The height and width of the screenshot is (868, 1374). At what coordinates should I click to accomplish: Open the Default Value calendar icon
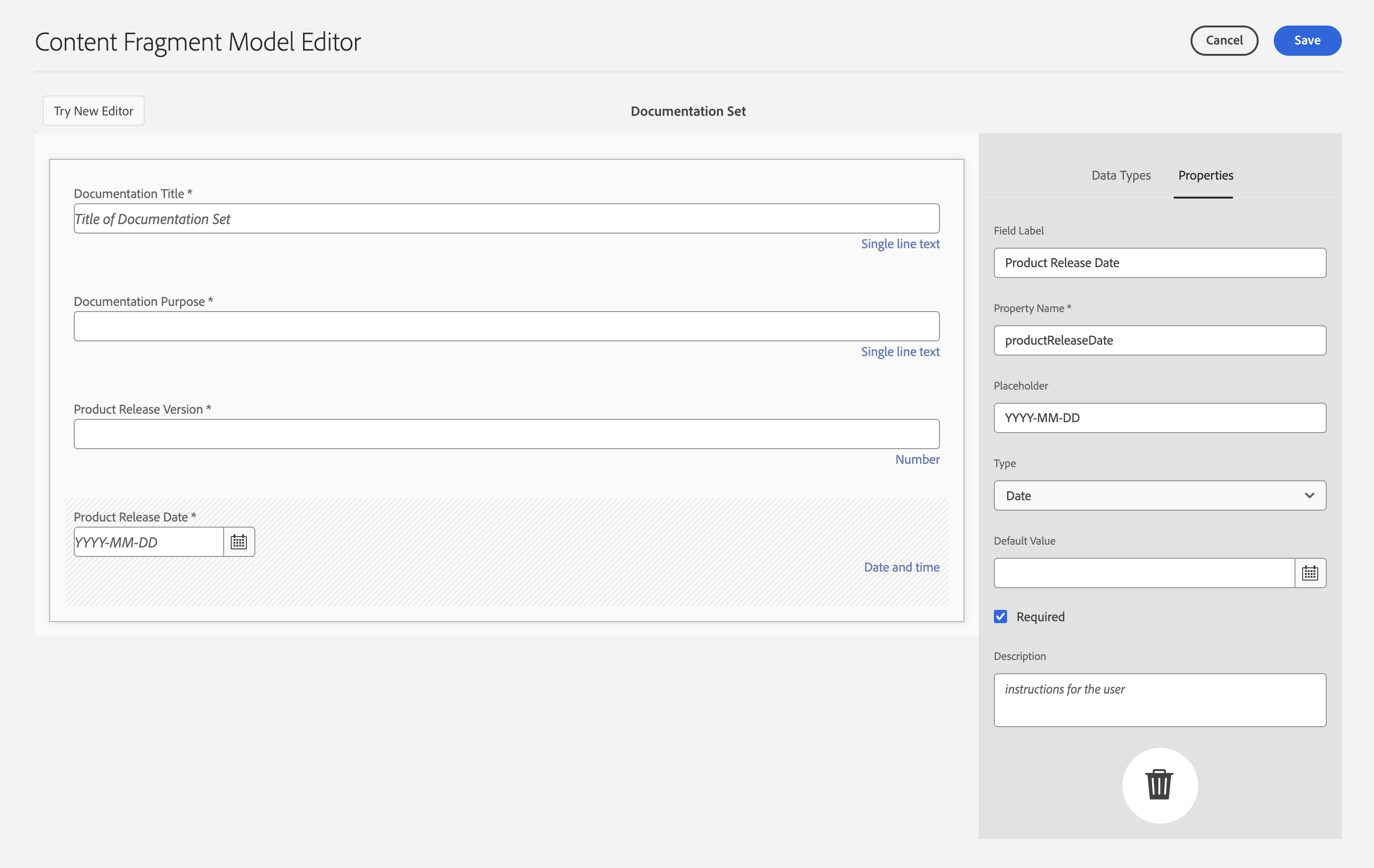click(1310, 573)
